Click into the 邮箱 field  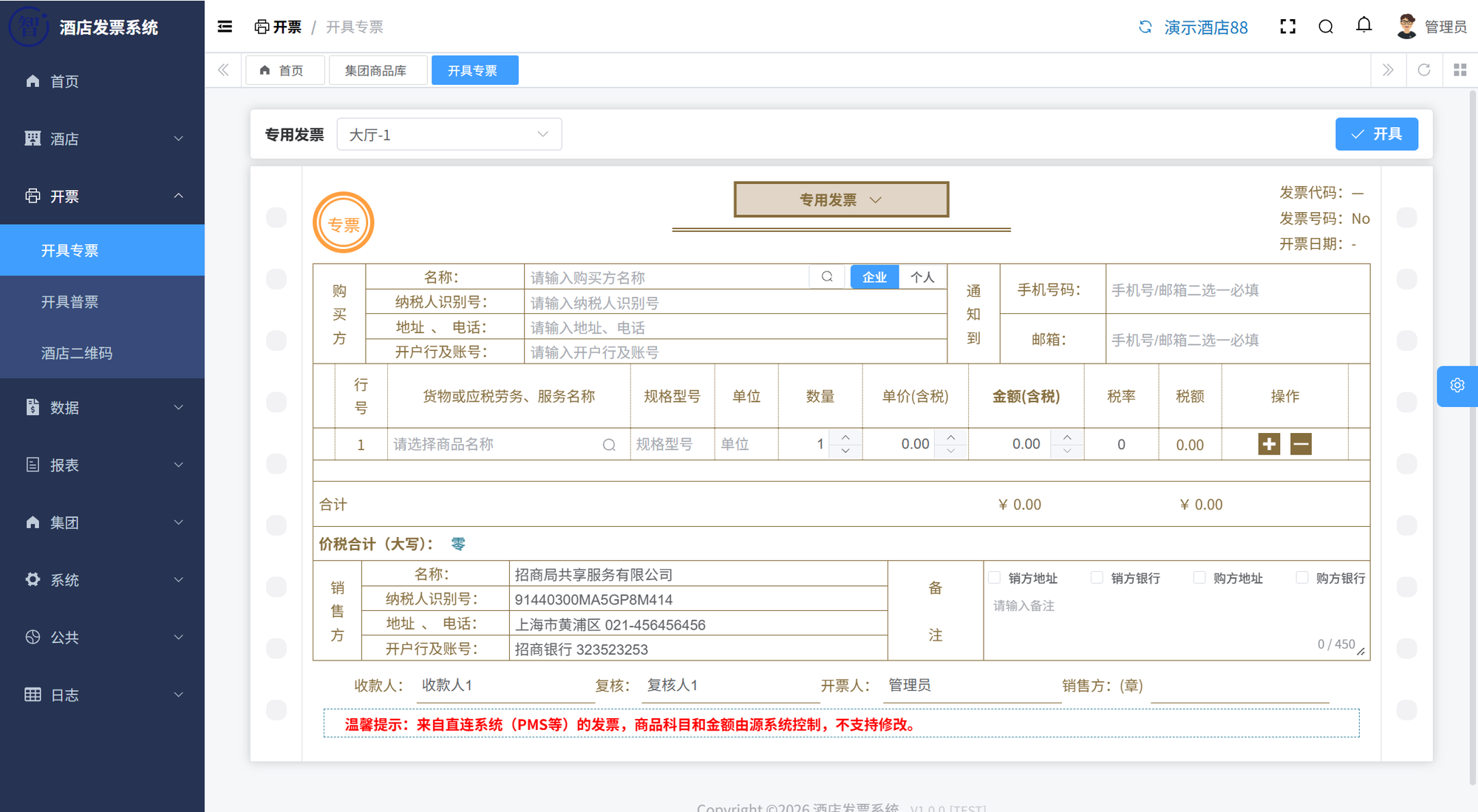[1238, 340]
